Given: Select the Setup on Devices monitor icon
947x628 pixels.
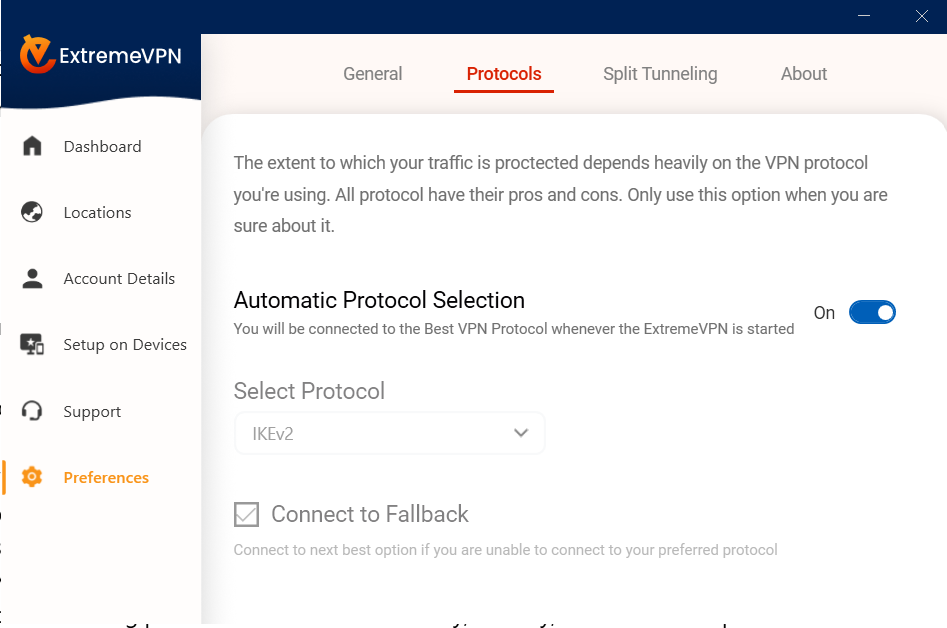Looking at the screenshot, I should point(32,344).
